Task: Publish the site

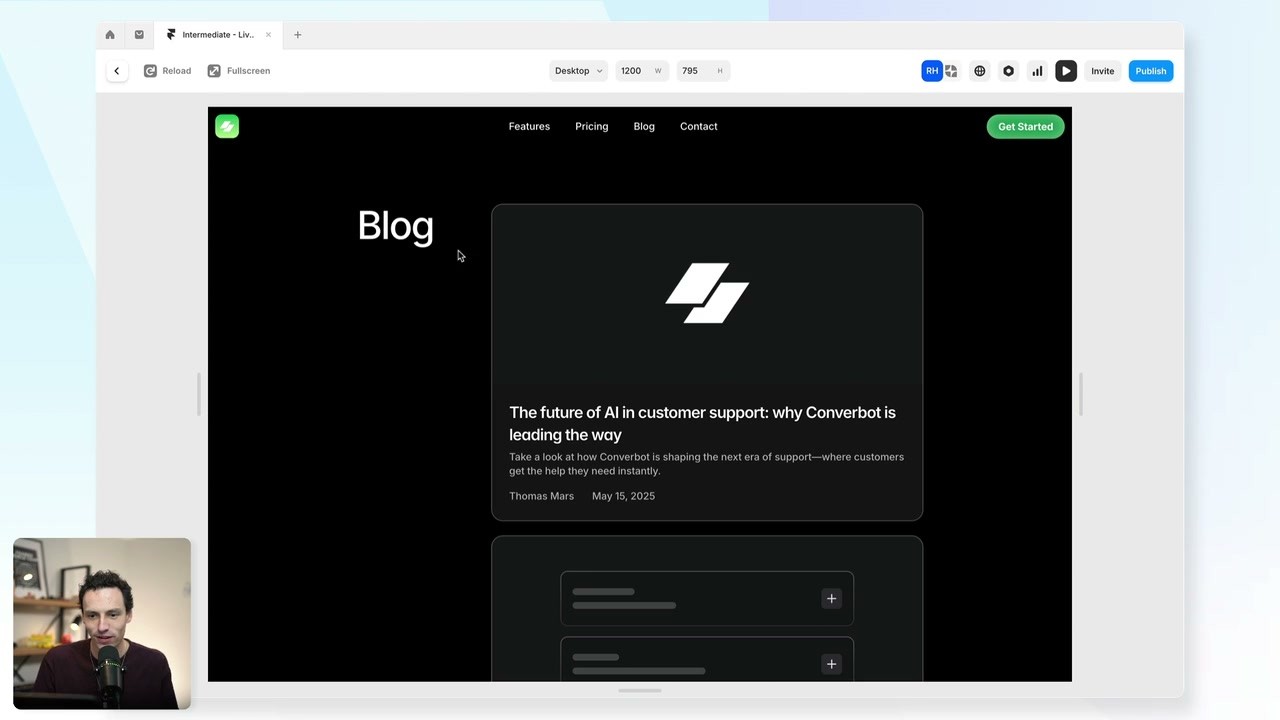Action: point(1150,71)
